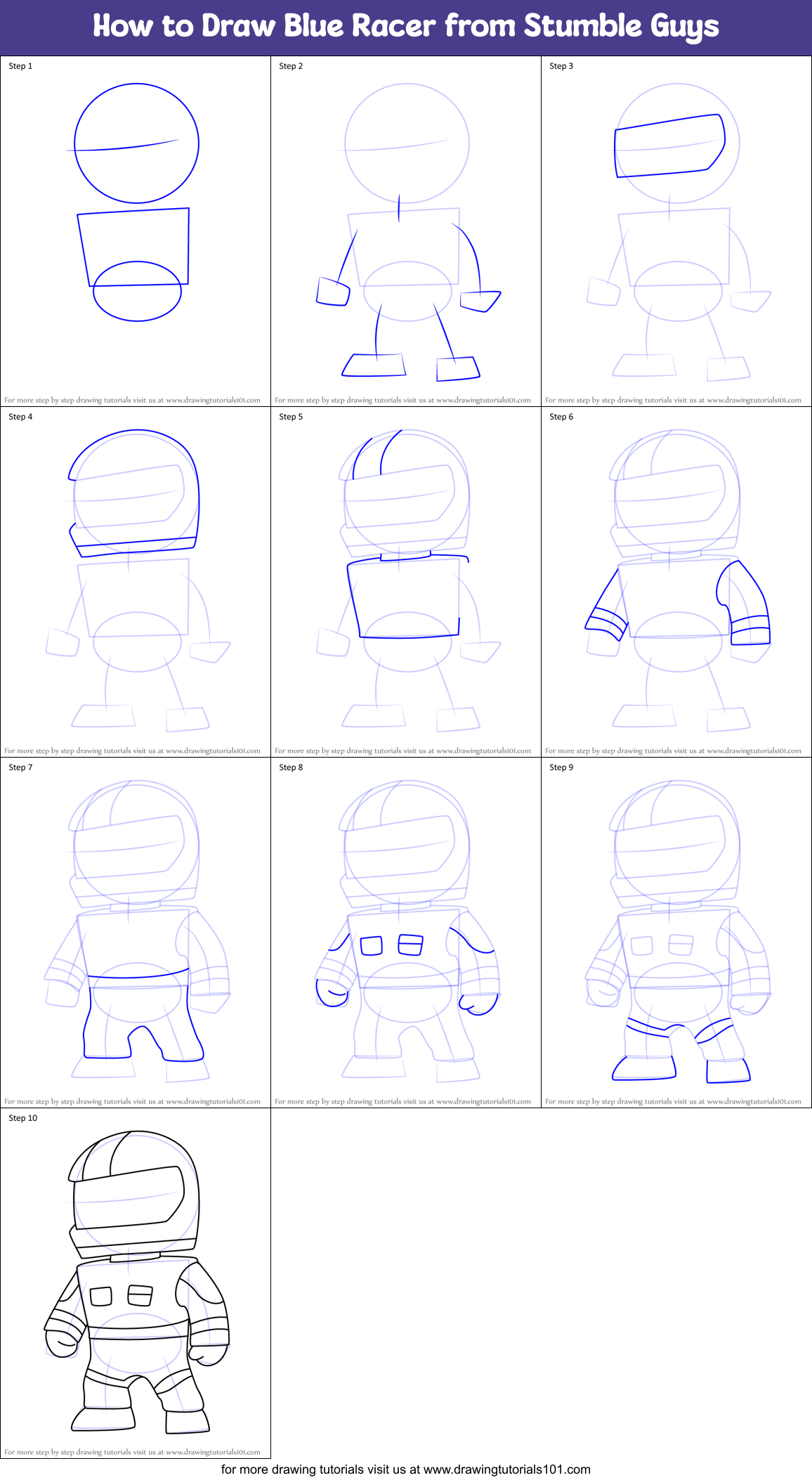The image size is (812, 1480).
Task: Open the Step 2 drawing panel
Action: [x=406, y=231]
